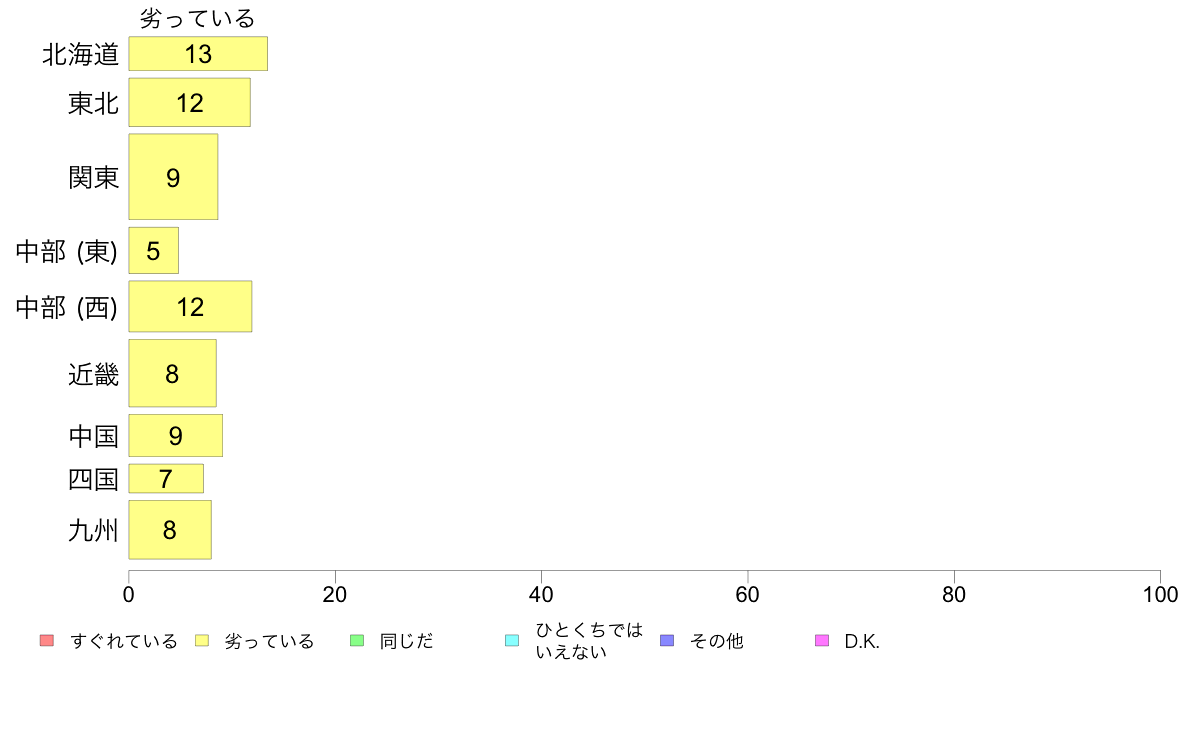Viewport: 1188px width, 736px height.
Task: Select the 東北 bar showing 12
Action: point(189,102)
